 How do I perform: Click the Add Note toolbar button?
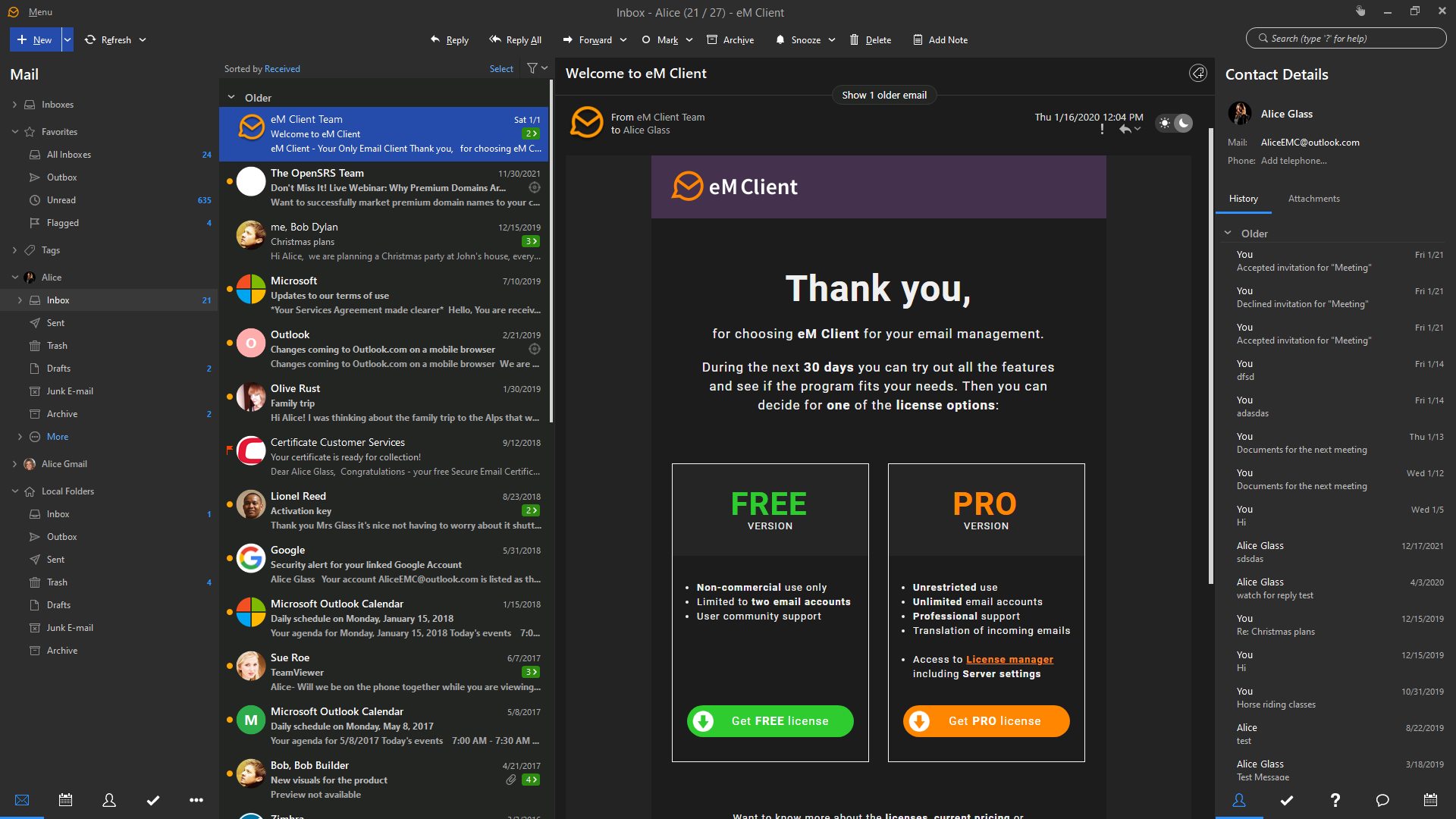point(940,40)
